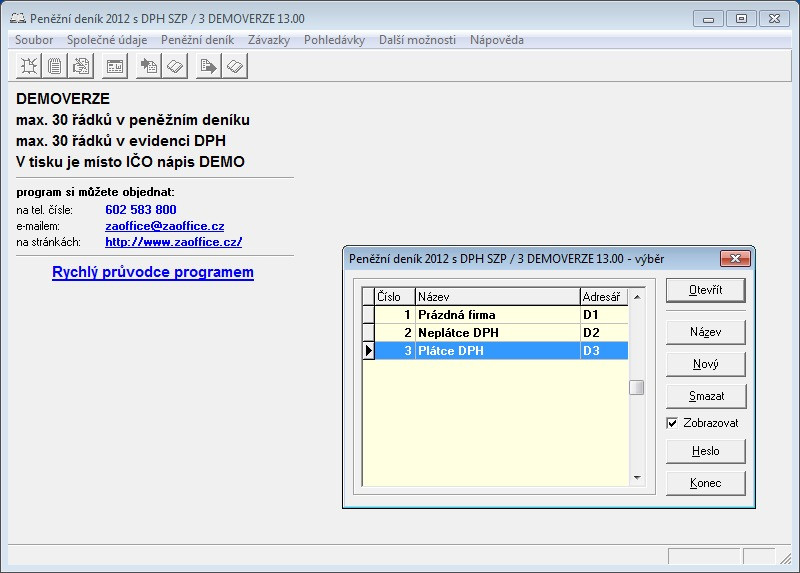Image resolution: width=800 pixels, height=573 pixels.
Task: Click the scroll up arrow in company list
Action: tap(637, 296)
